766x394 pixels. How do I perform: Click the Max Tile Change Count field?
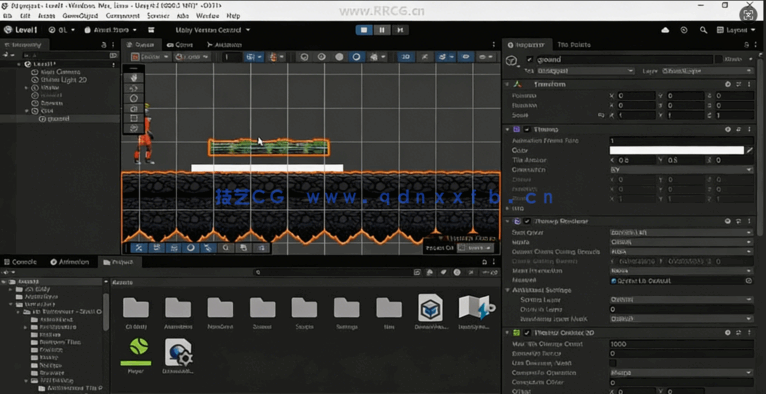(x=681, y=344)
